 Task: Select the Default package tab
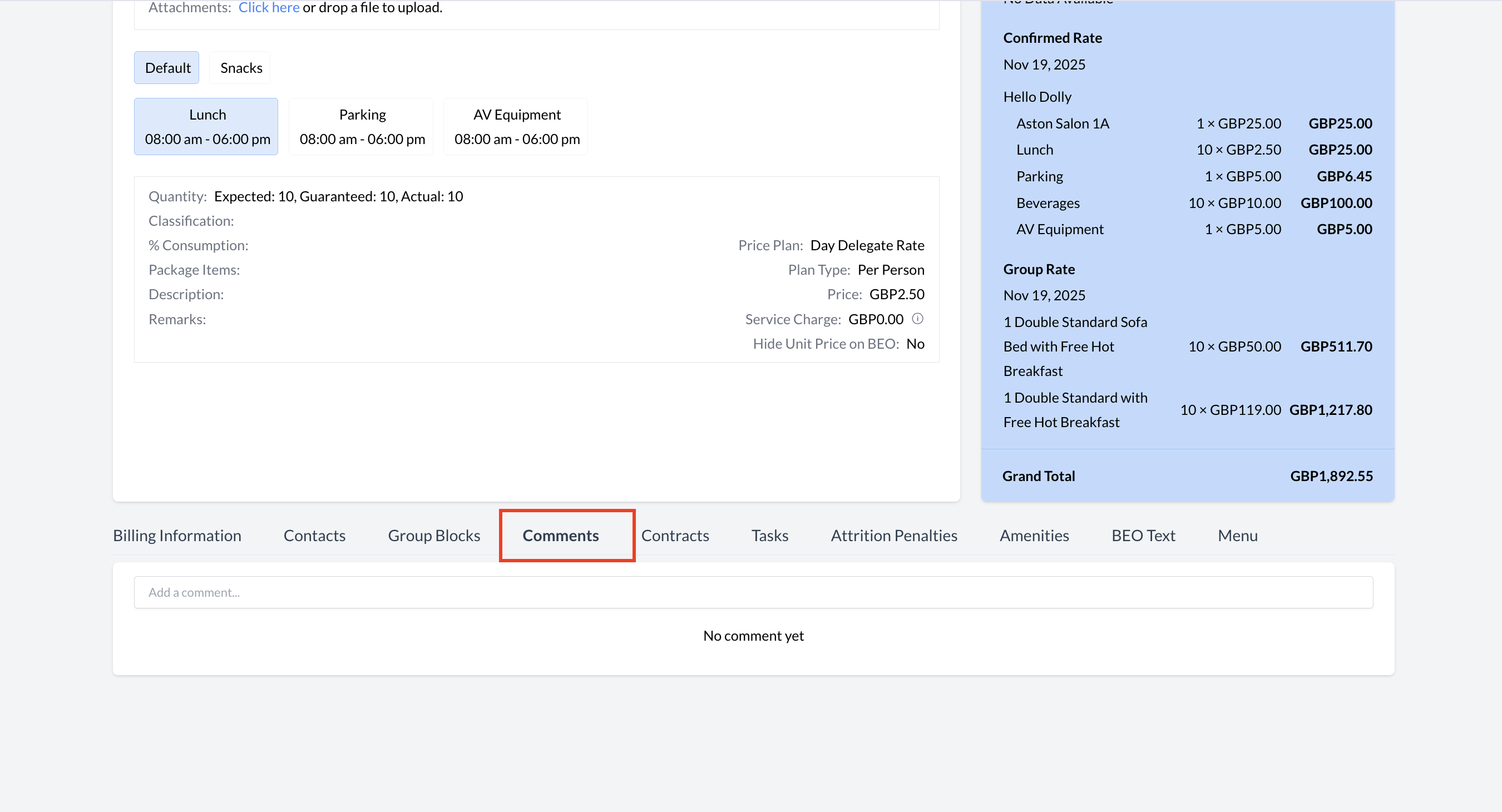(x=167, y=68)
